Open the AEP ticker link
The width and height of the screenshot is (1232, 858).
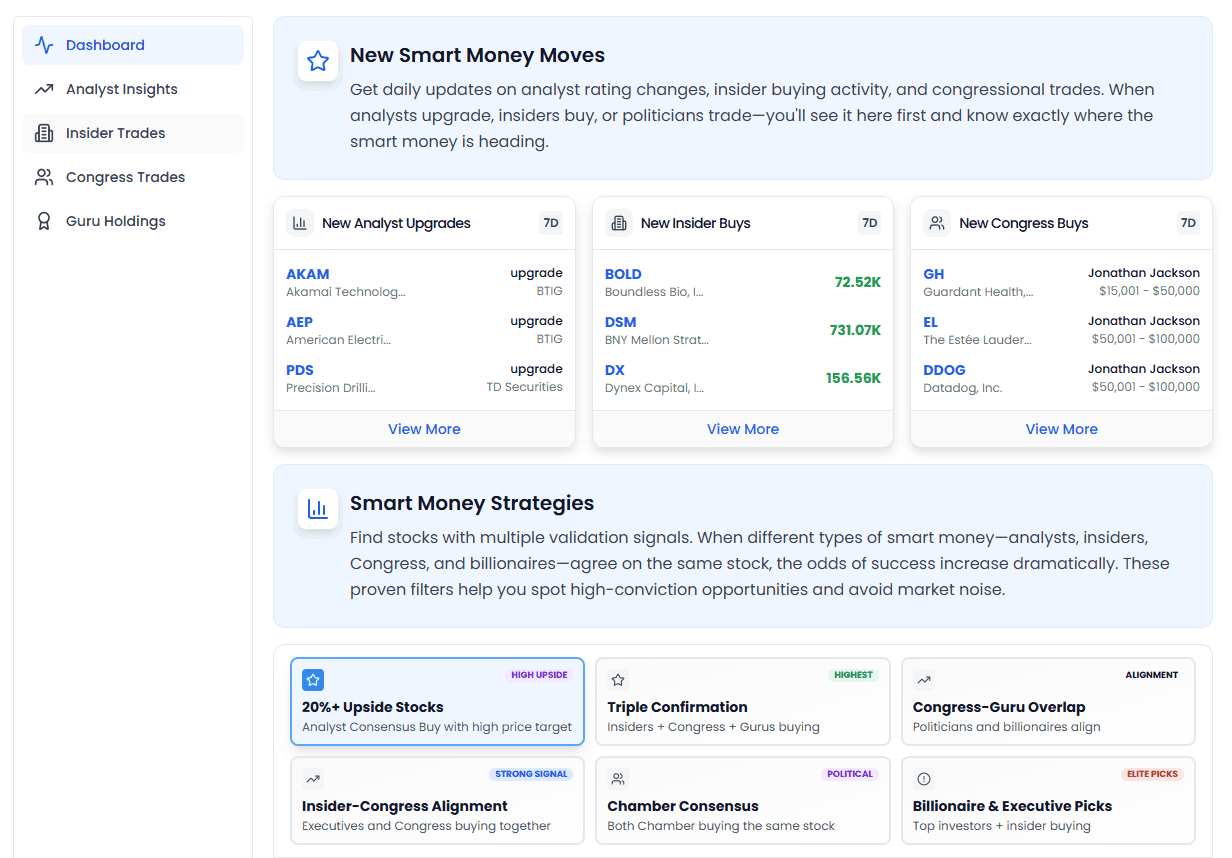coord(299,322)
